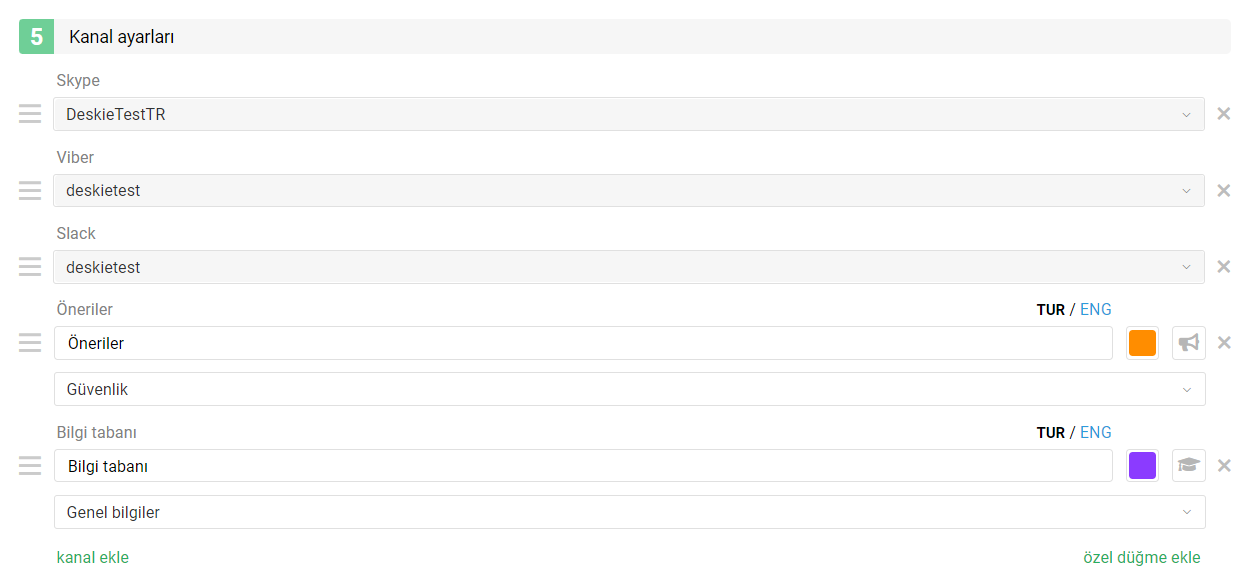
Task: Expand the Güvenlik category dropdown
Action: click(x=629, y=389)
